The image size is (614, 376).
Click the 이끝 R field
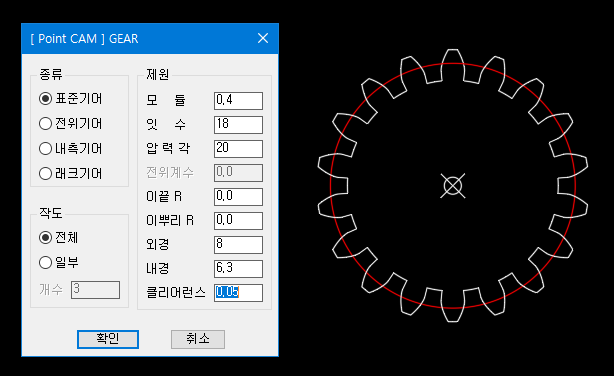(x=238, y=197)
